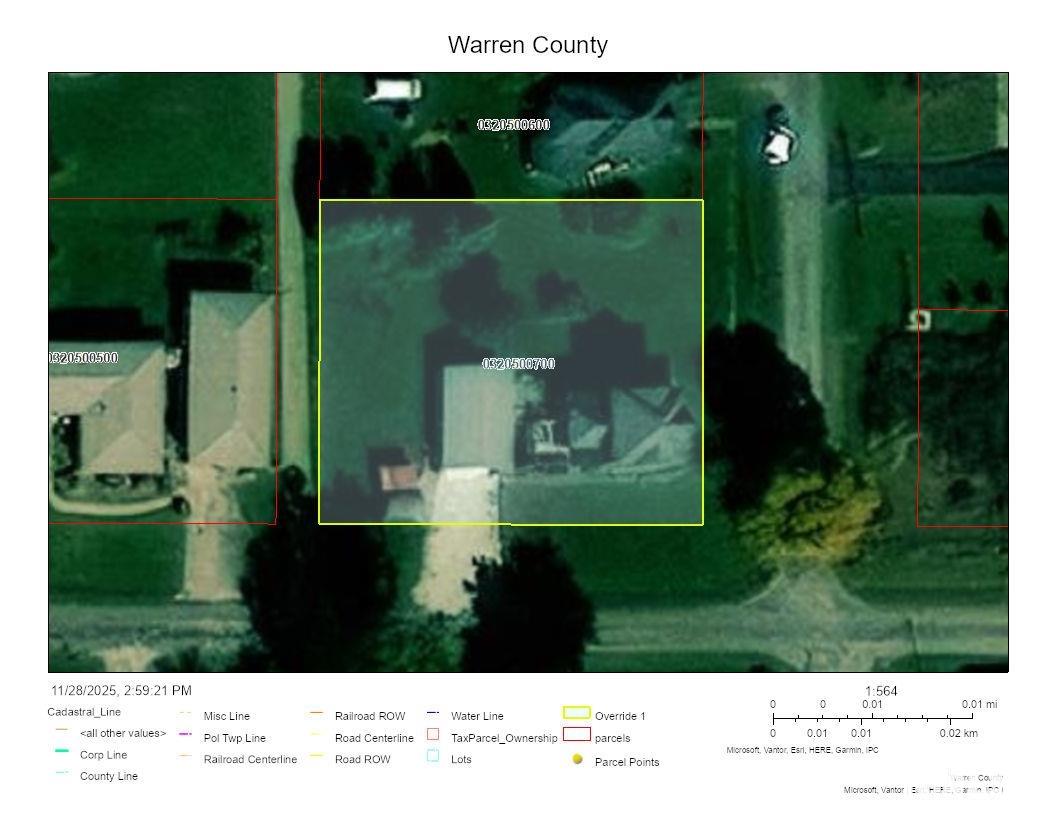
Task: Click the print date timestamp text
Action: pos(121,691)
